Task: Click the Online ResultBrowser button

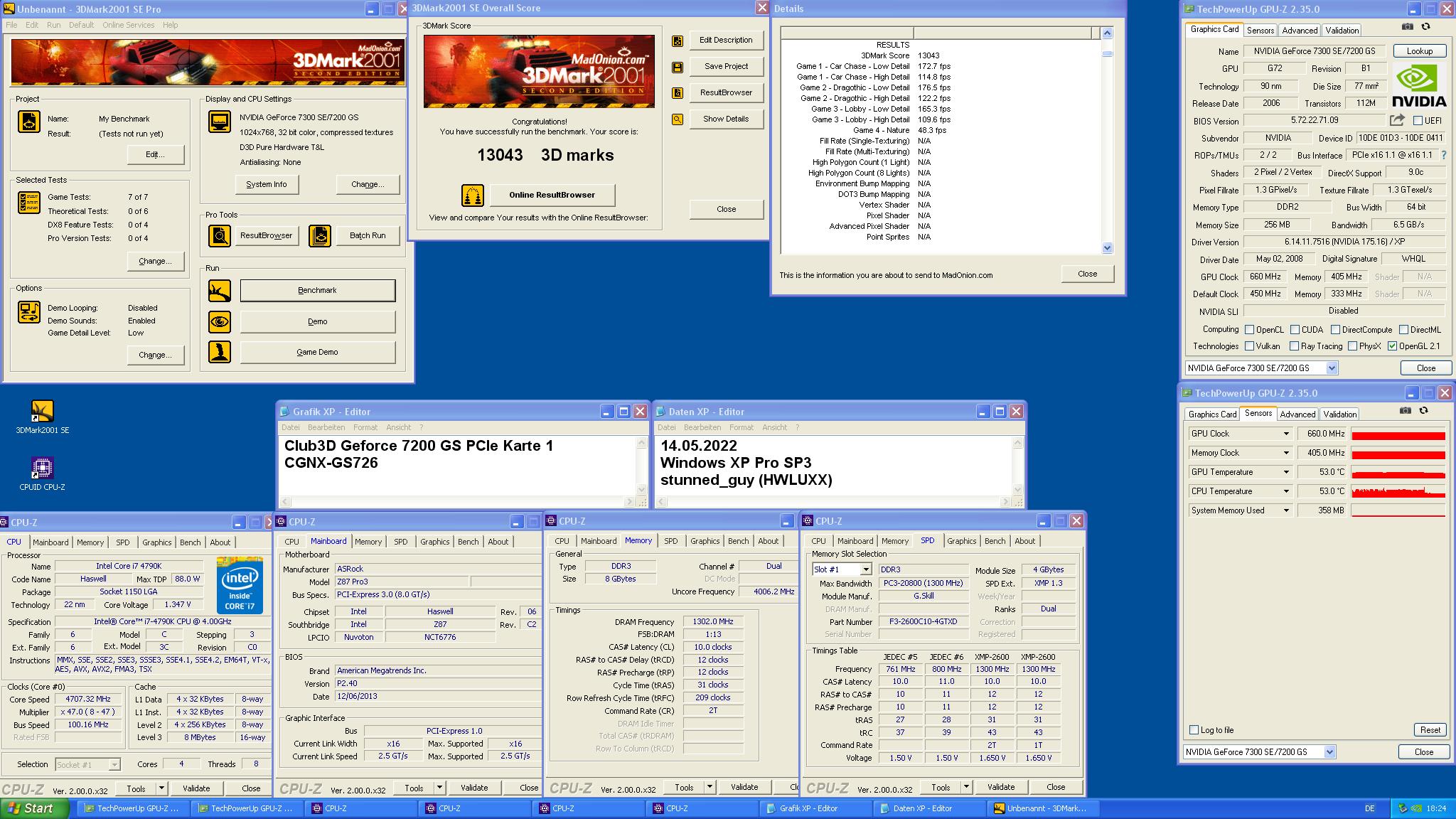Action: 552,195
